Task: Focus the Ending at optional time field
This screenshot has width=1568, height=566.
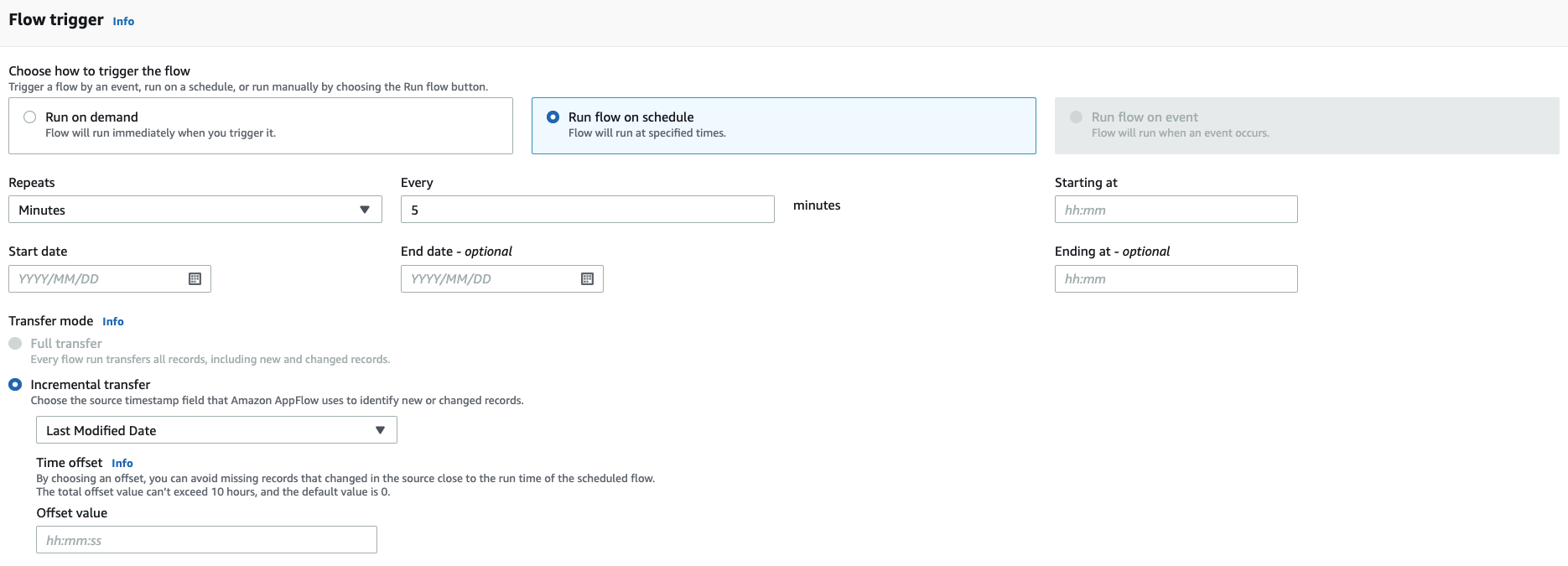Action: click(1176, 279)
